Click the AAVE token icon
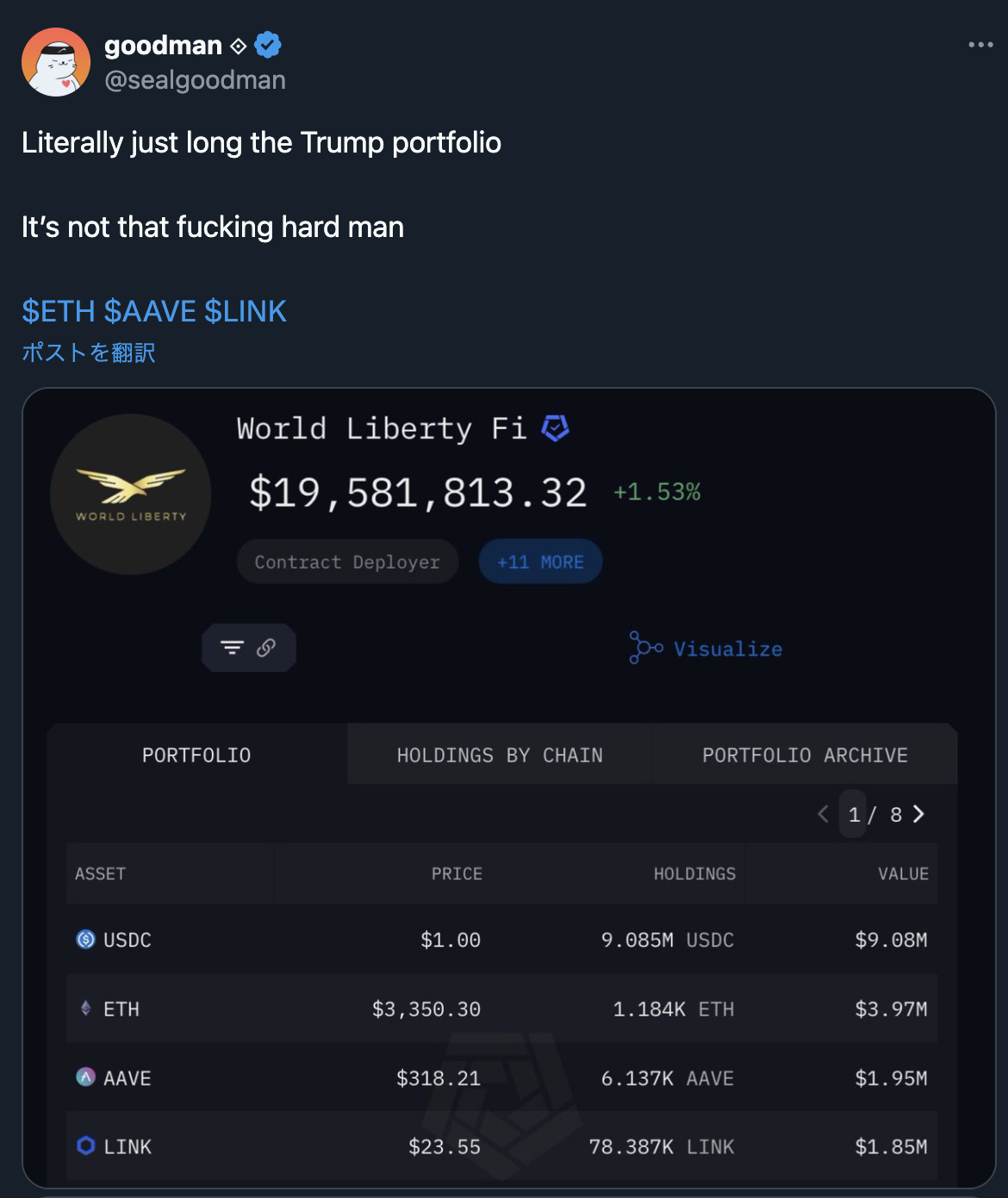The image size is (1008, 1198). (x=86, y=1077)
